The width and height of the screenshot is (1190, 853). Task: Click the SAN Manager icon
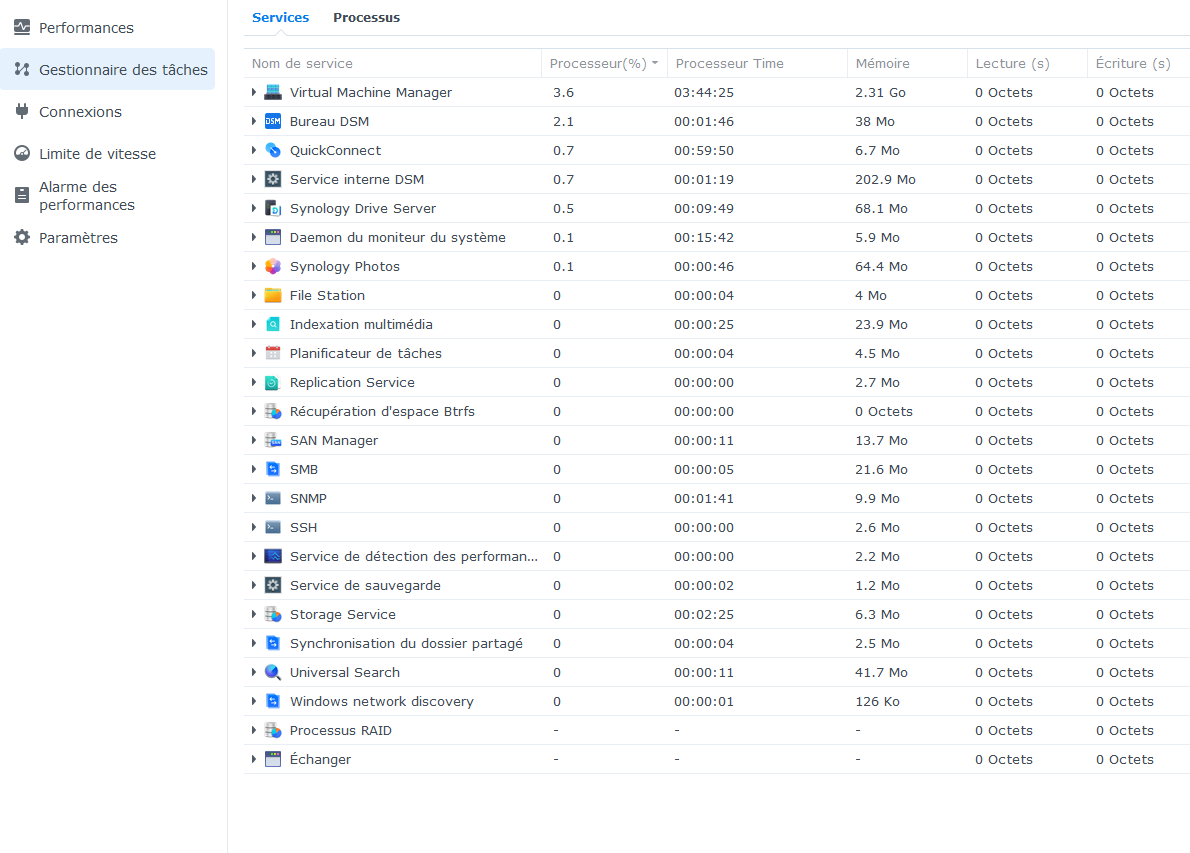[x=273, y=440]
